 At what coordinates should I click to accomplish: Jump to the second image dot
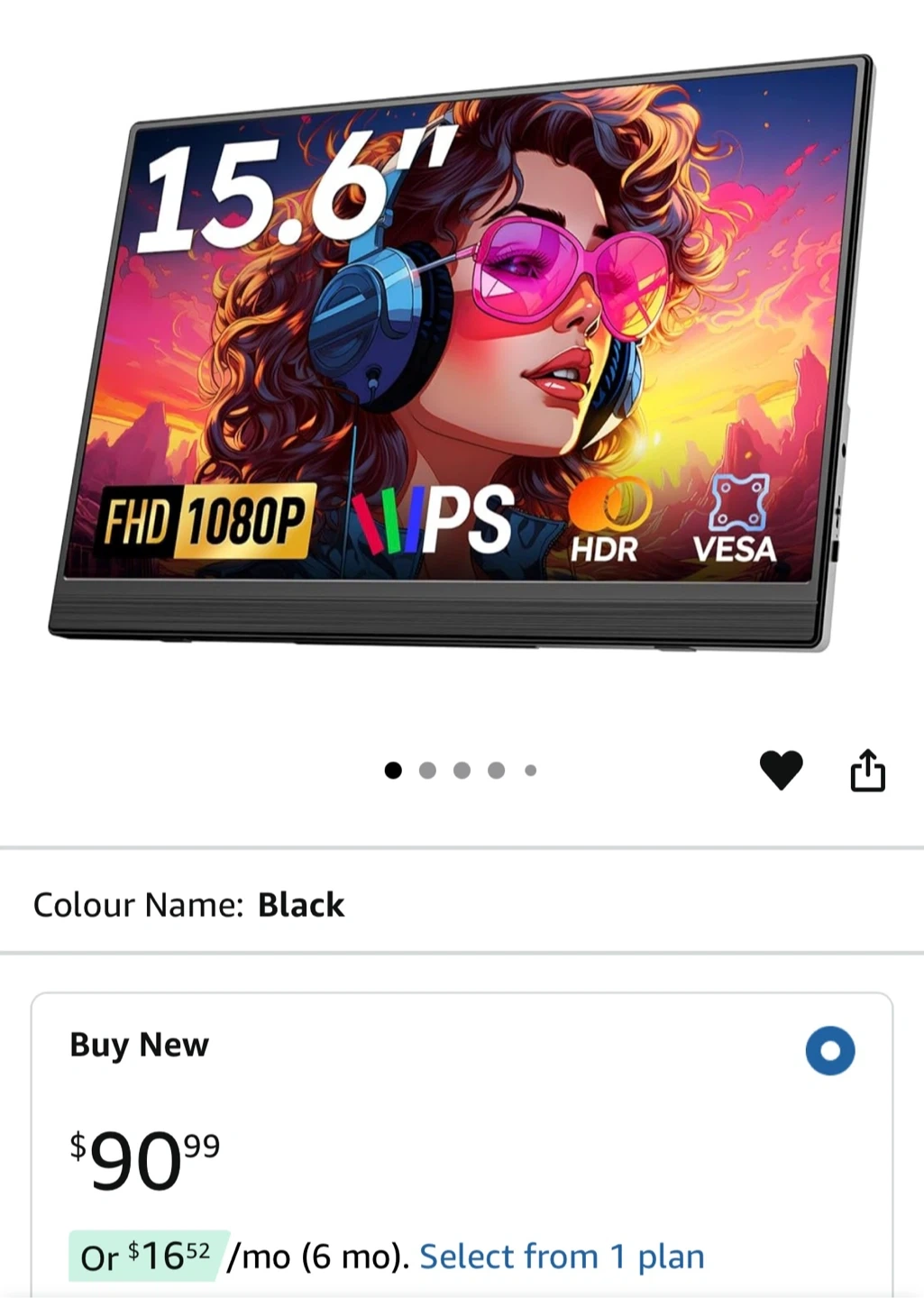(427, 770)
